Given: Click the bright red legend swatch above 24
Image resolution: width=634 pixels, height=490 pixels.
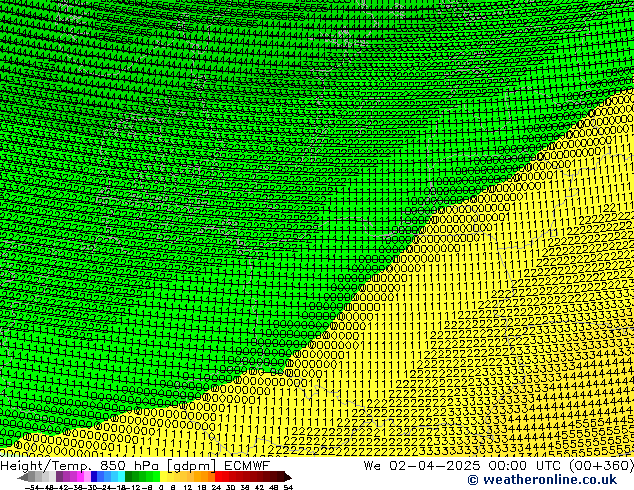Looking at the screenshot, I should (x=218, y=476).
